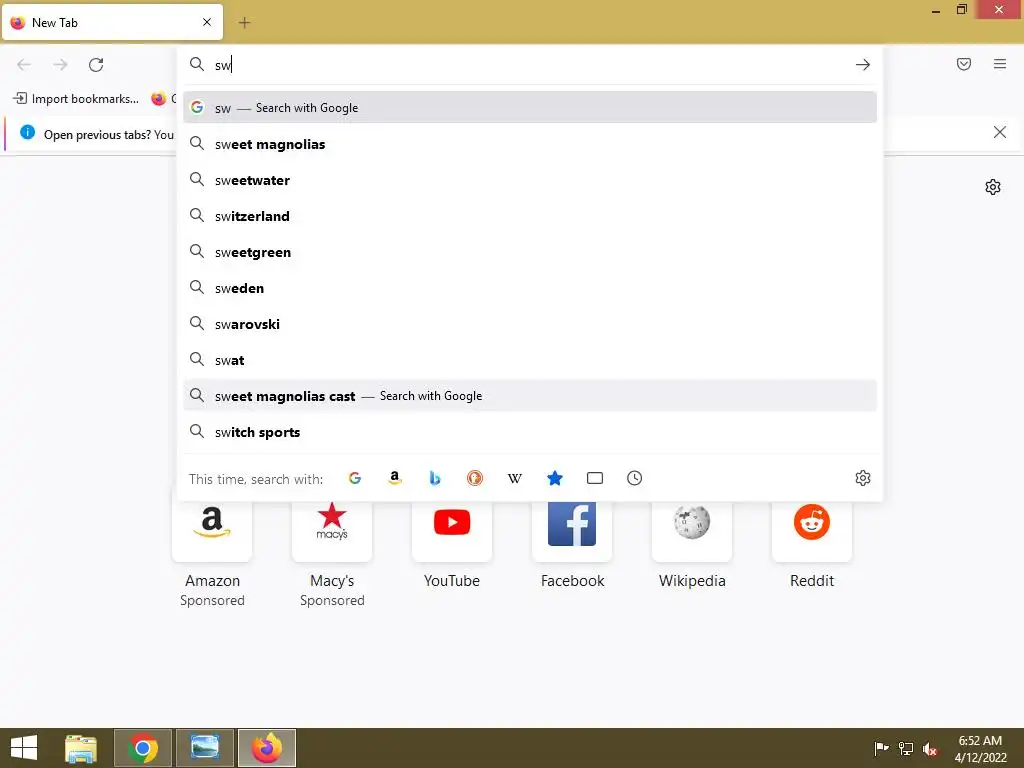Screen dimensions: 1024x768
Task: Open the Firefox application menu
Action: [x=1000, y=64]
